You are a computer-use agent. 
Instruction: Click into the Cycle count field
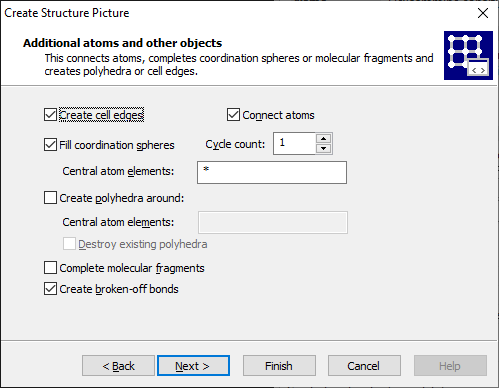click(294, 143)
